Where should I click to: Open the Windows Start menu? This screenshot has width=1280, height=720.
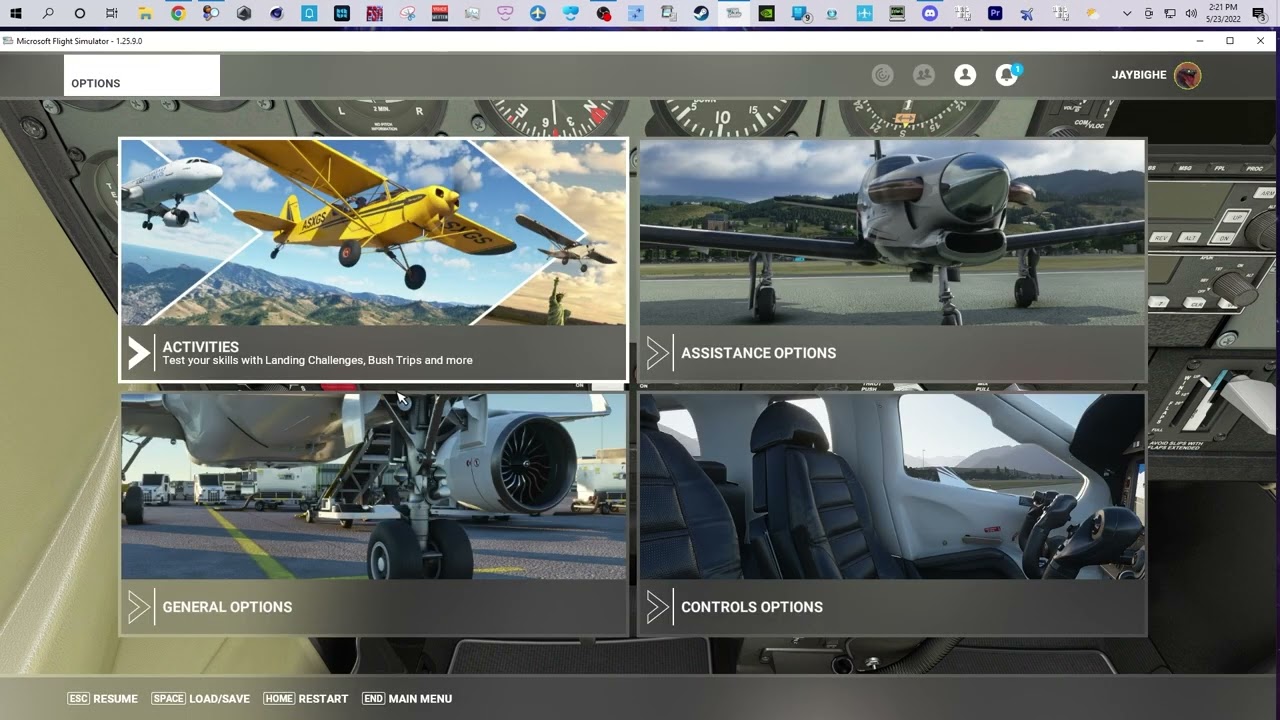(16, 14)
